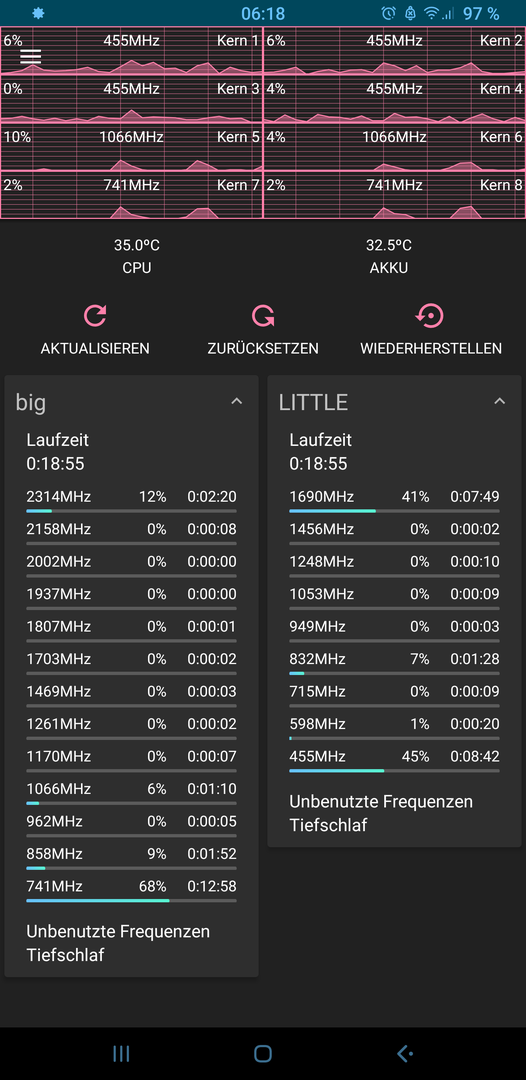Screen dimensions: 526x1080
Task: Collapse the big cluster card
Action: pos(236,402)
